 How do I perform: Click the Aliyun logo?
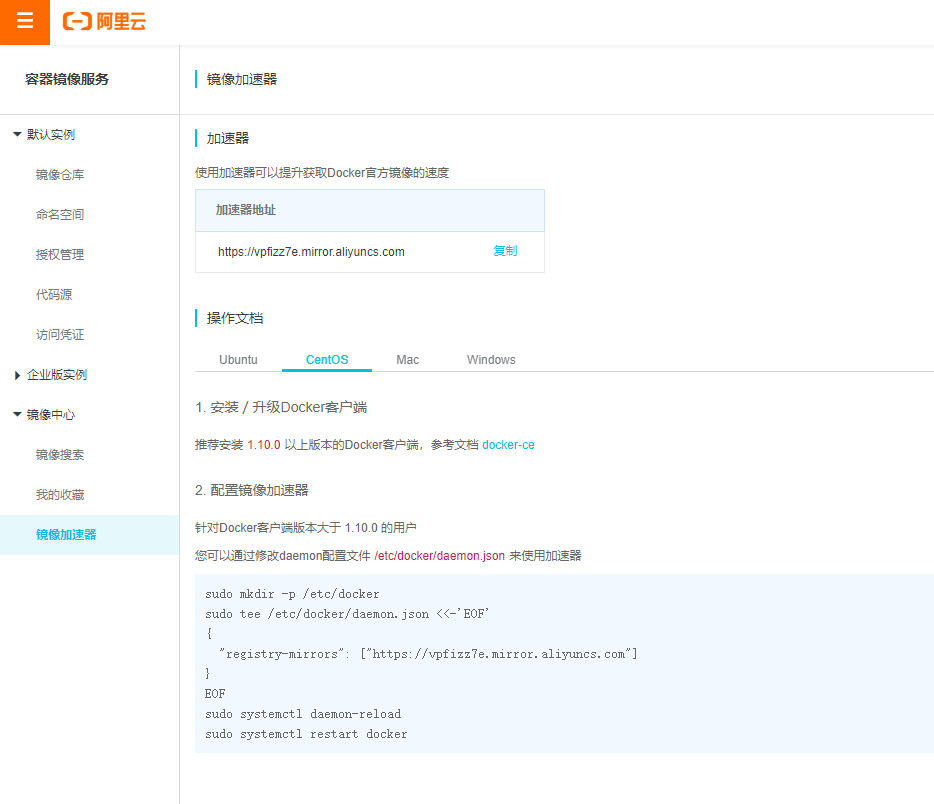pyautogui.click(x=105, y=21)
